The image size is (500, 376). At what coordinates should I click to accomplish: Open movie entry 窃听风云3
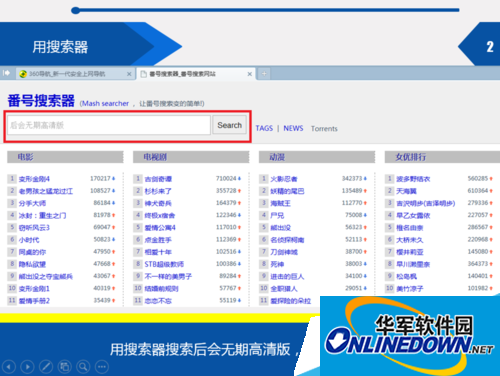(34, 228)
